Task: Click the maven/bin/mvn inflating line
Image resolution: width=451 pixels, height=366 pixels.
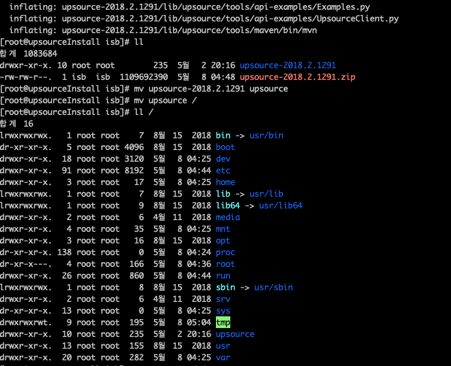Action: [x=163, y=30]
